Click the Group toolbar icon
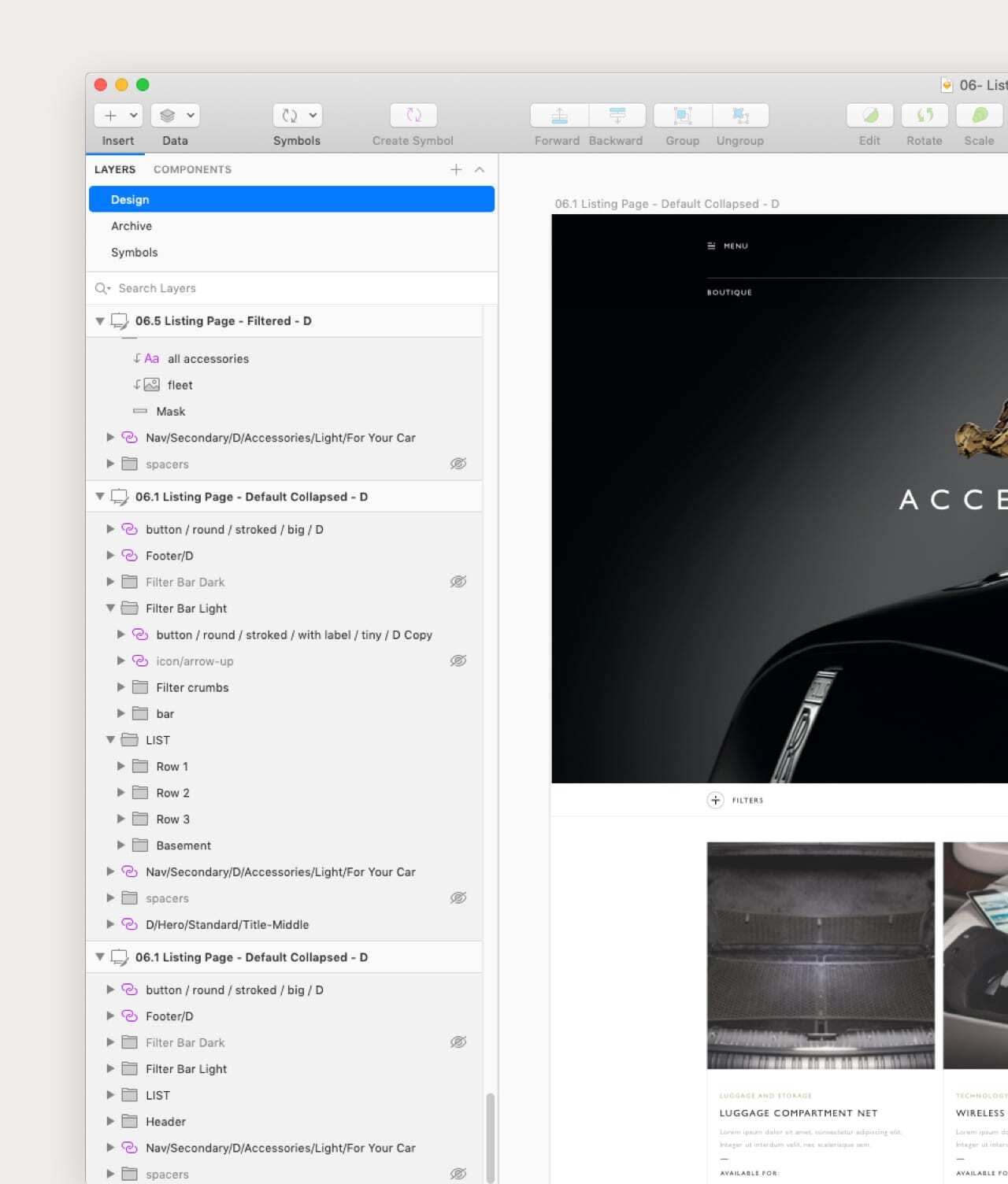The image size is (1008, 1184). (683, 116)
